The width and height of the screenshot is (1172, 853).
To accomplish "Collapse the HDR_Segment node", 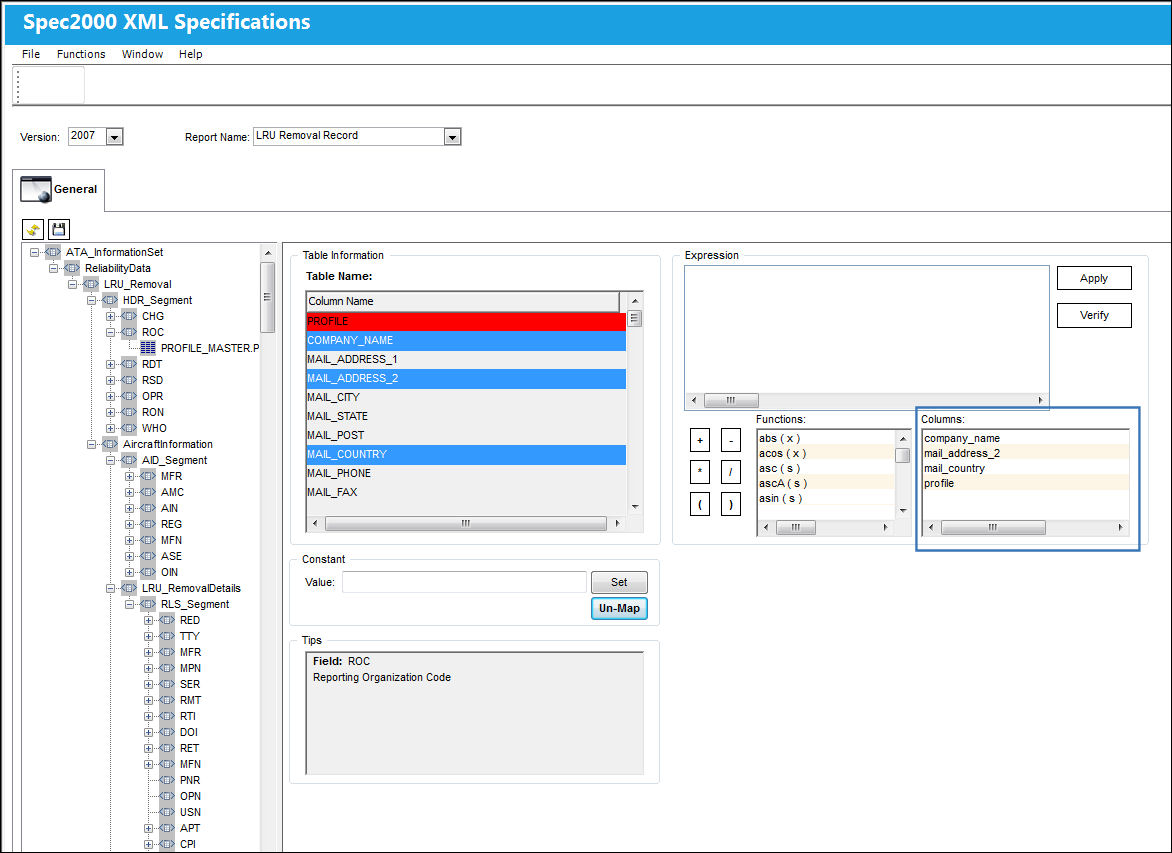I will click(92, 301).
